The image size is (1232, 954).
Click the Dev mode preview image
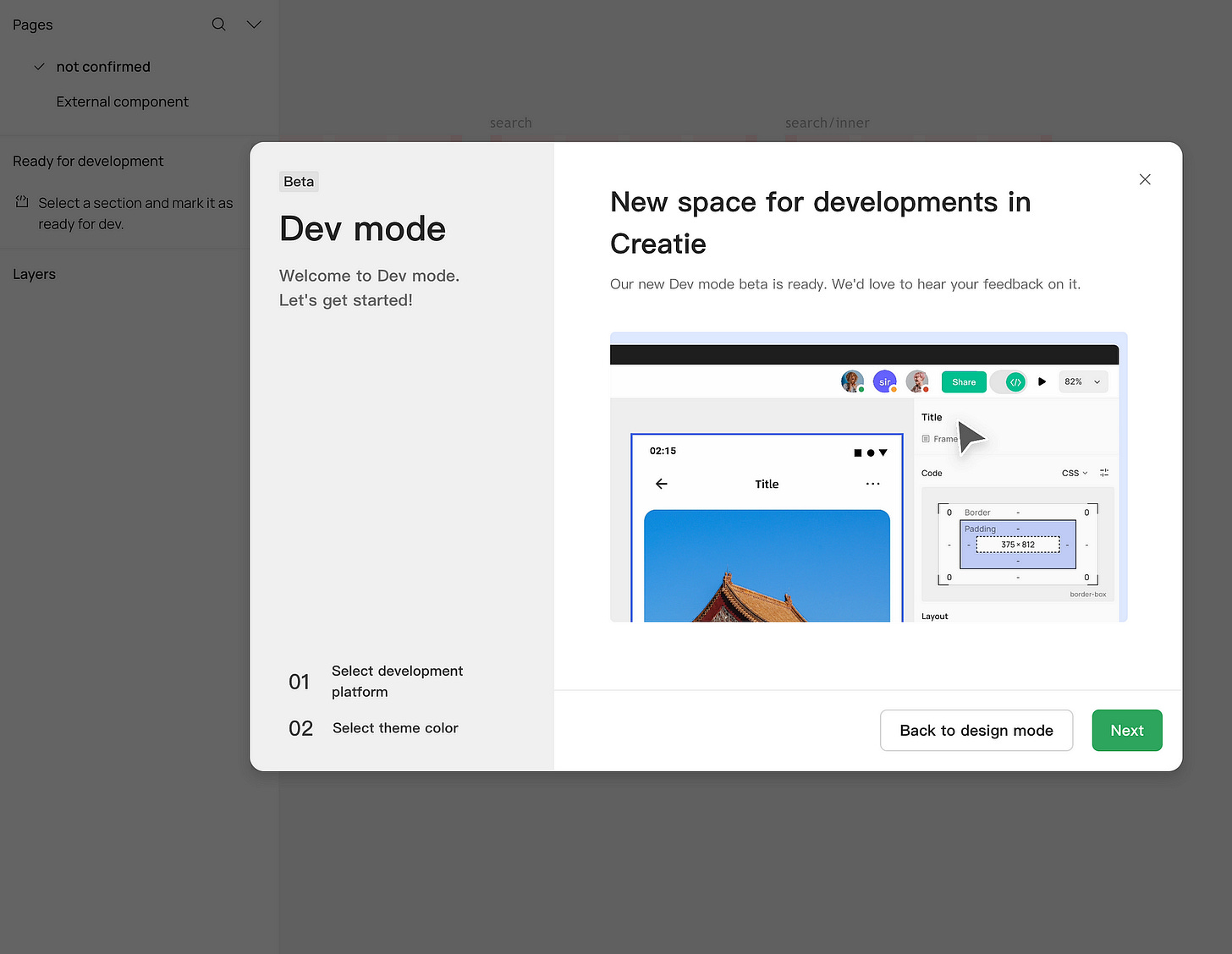point(869,477)
